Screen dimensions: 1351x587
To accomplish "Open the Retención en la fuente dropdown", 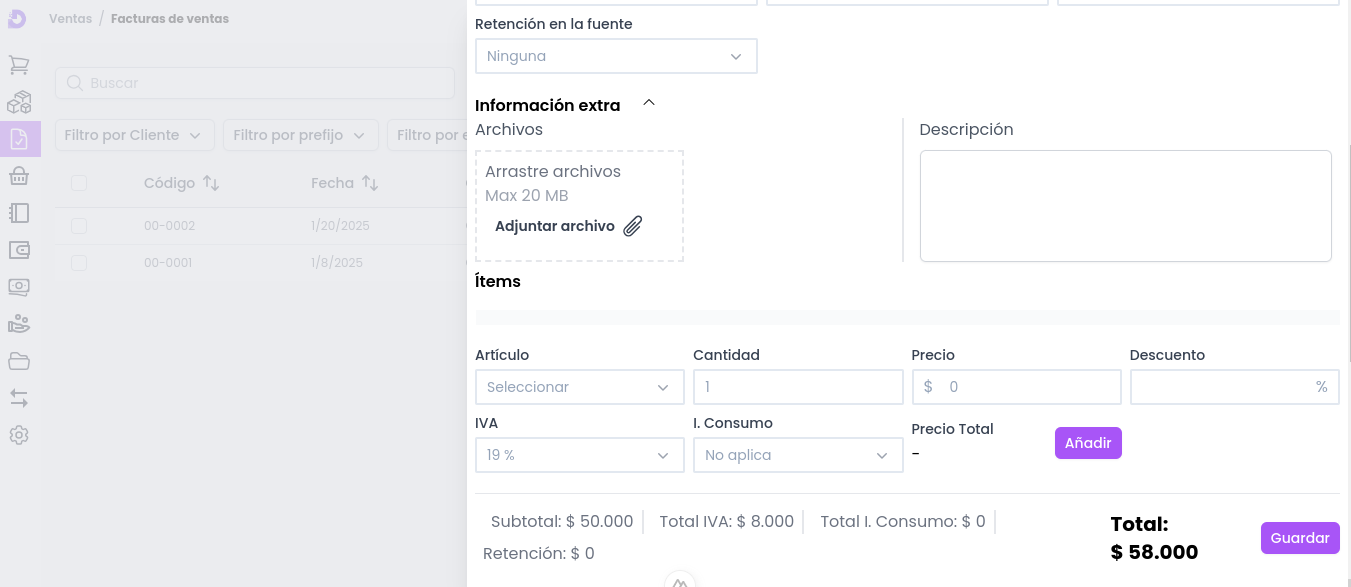I will tap(616, 56).
